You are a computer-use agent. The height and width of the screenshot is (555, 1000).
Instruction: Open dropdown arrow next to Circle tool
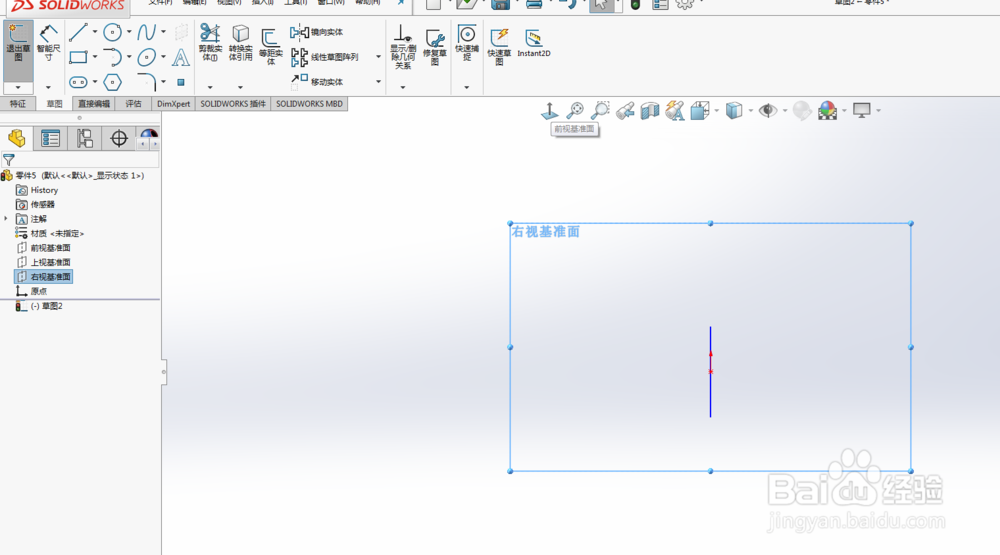(129, 32)
